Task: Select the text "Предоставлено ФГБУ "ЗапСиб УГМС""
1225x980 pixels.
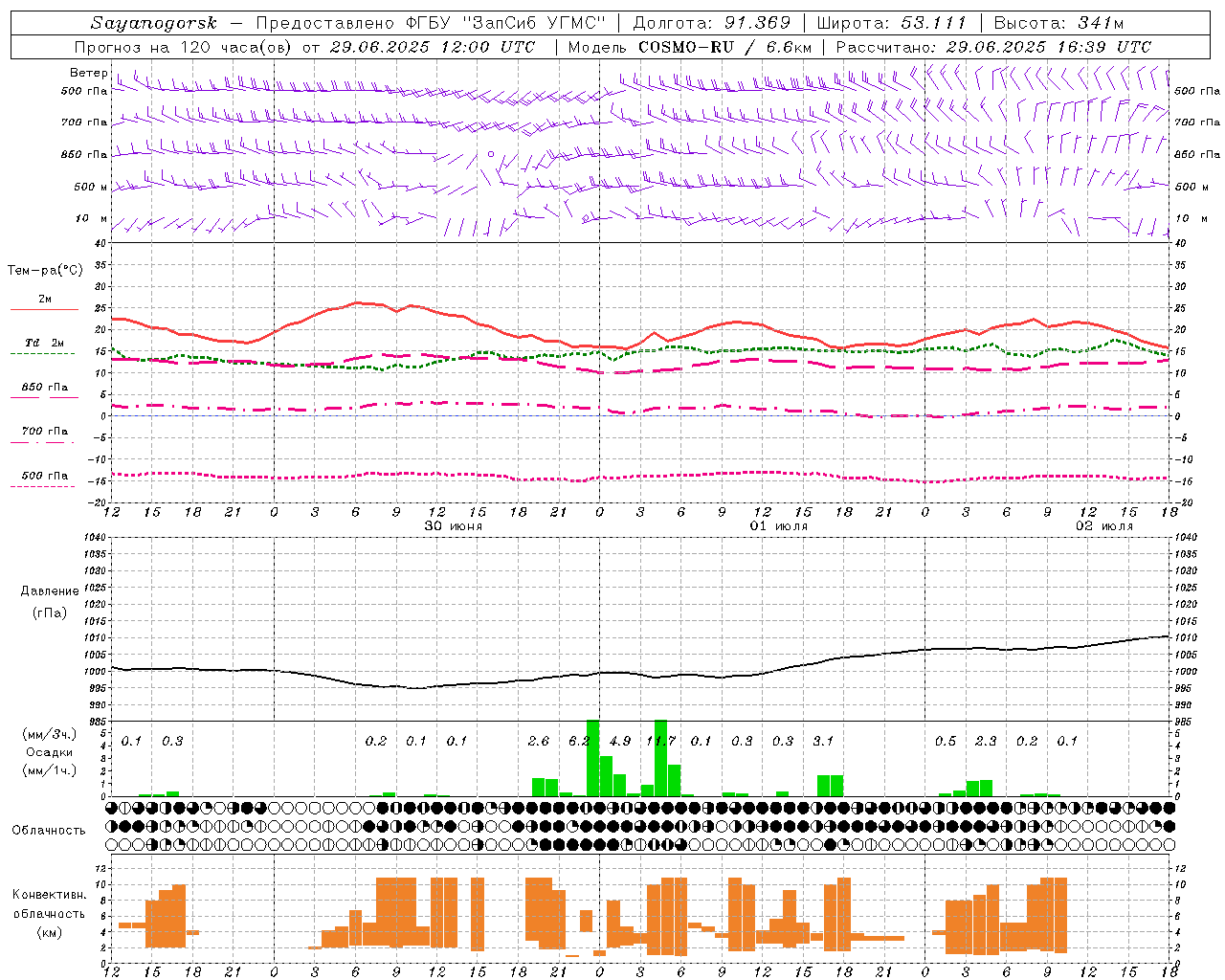Action: tap(431, 23)
